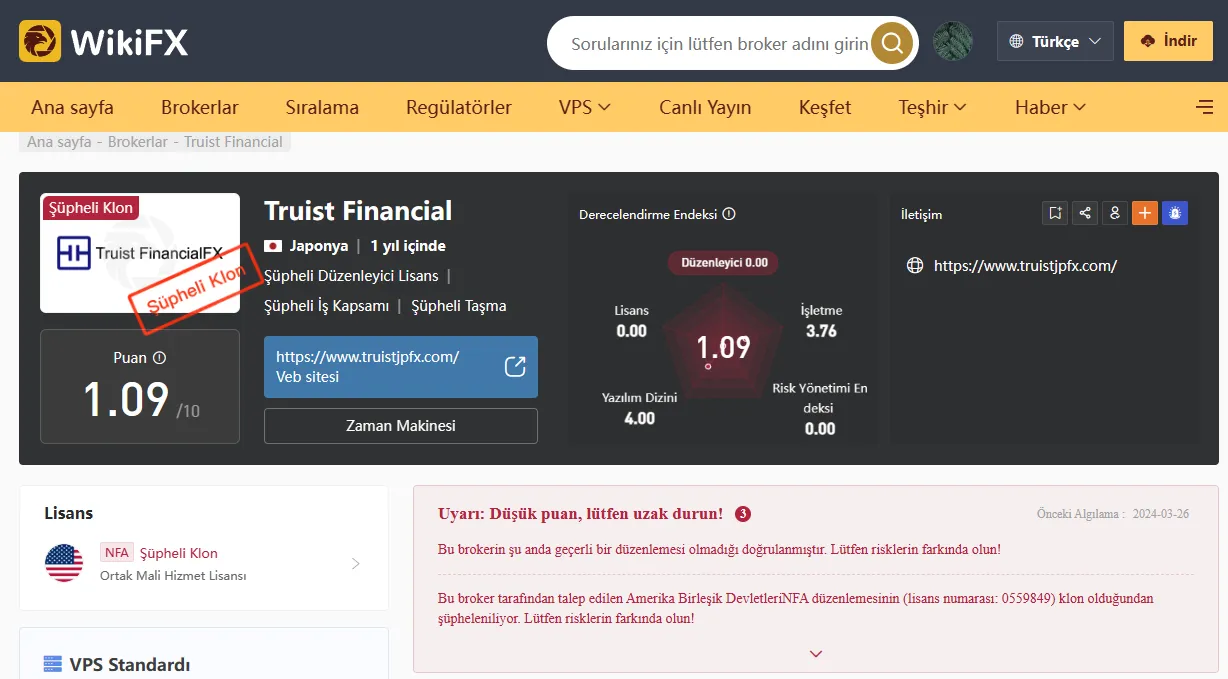Click the İndir download button

[x=1168, y=42]
